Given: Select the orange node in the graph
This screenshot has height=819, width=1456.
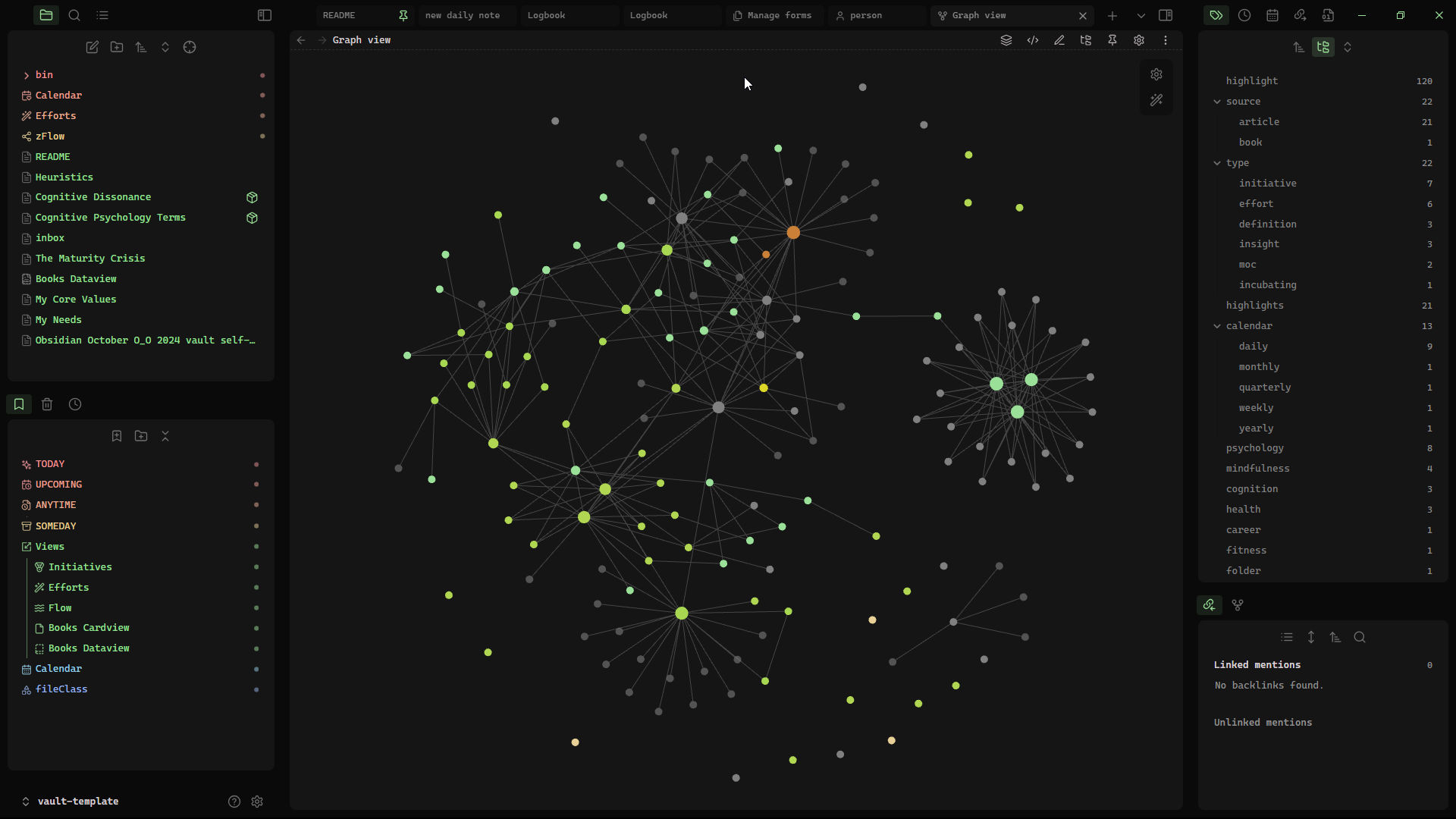Looking at the screenshot, I should (793, 233).
